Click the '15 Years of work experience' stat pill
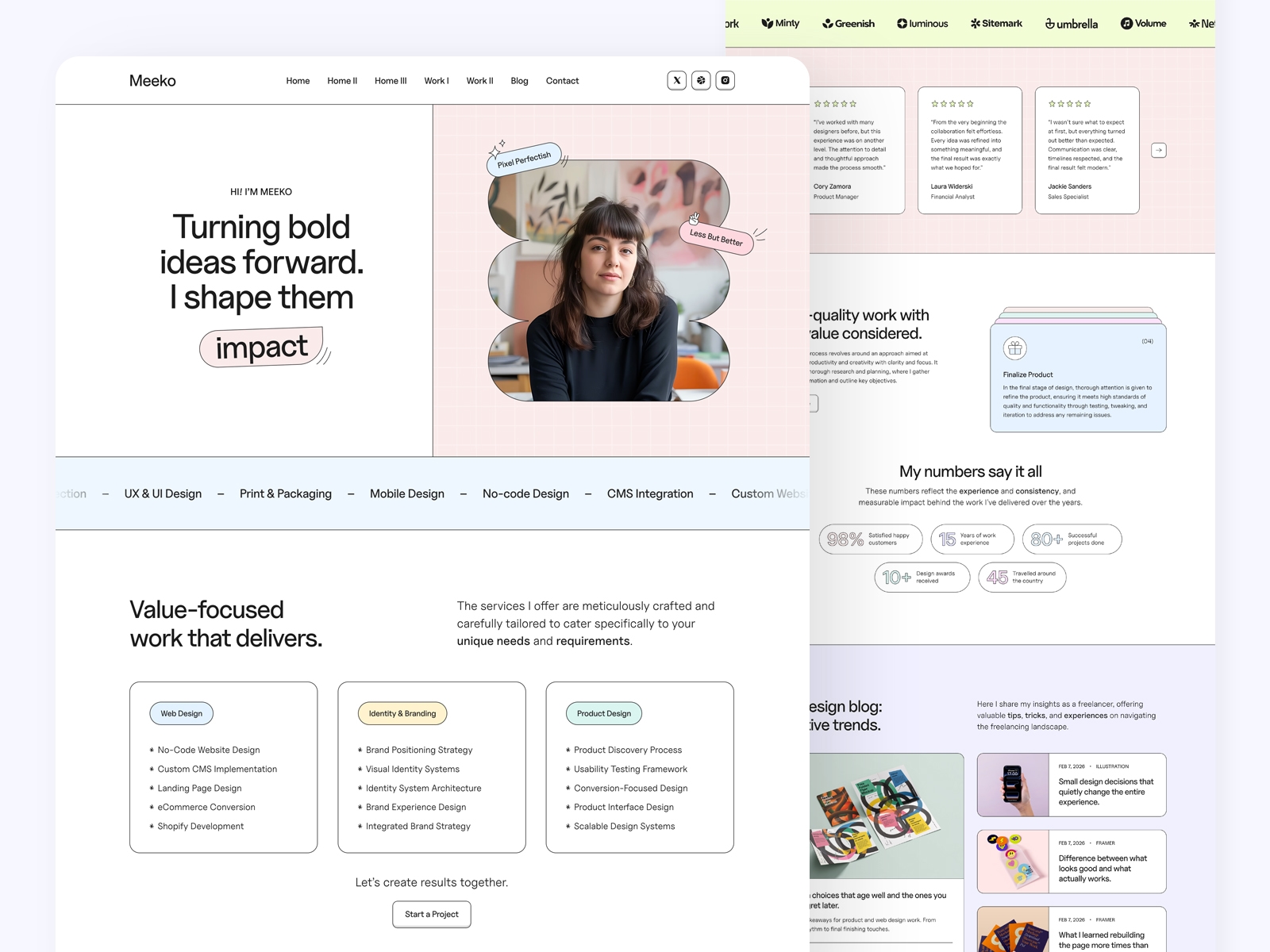Screen dimensions: 1270x952 (x=972, y=539)
